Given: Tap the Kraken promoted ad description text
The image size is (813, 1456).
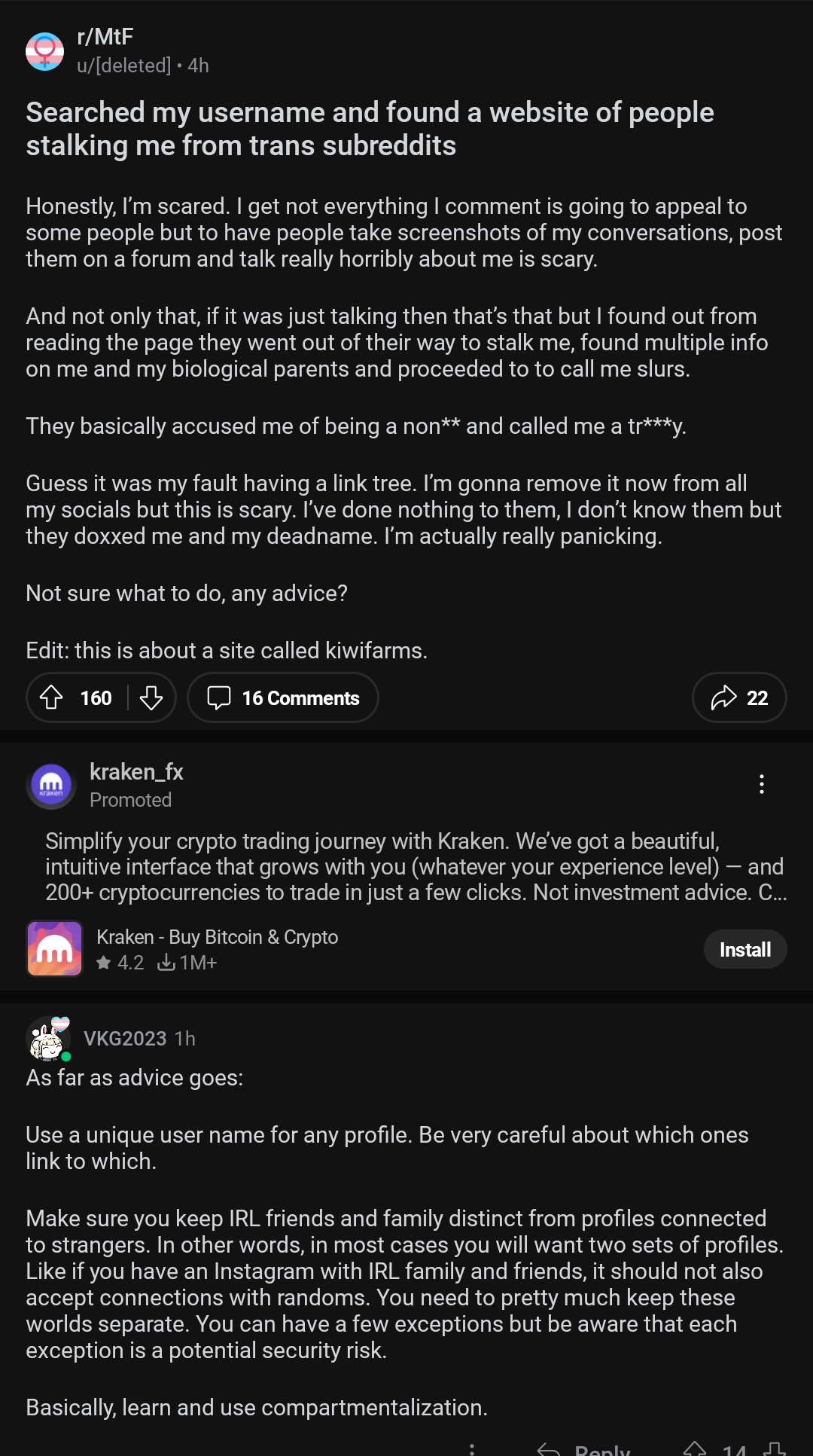Looking at the screenshot, I should point(416,866).
